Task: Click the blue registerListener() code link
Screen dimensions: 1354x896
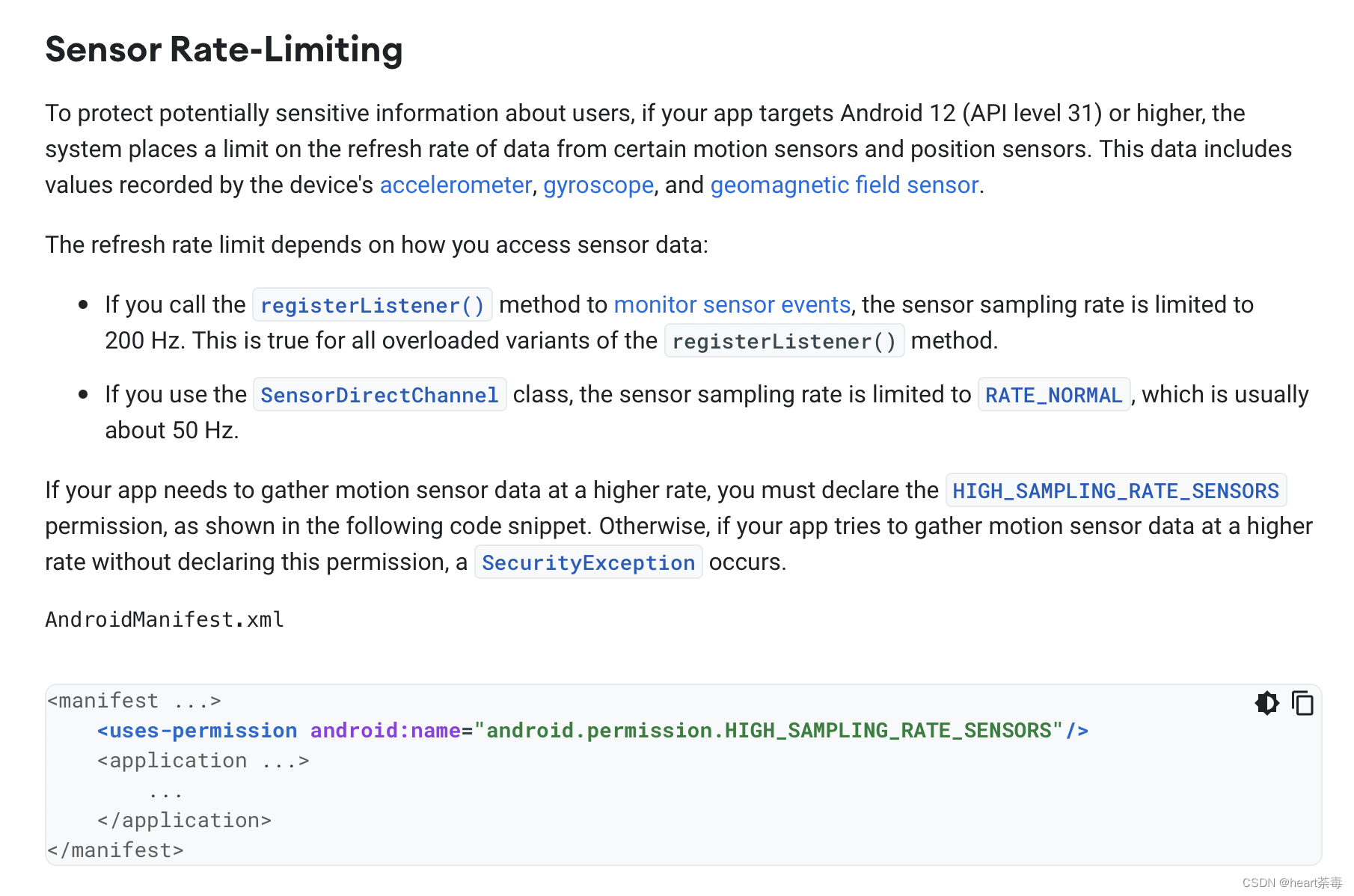Action: pos(373,305)
